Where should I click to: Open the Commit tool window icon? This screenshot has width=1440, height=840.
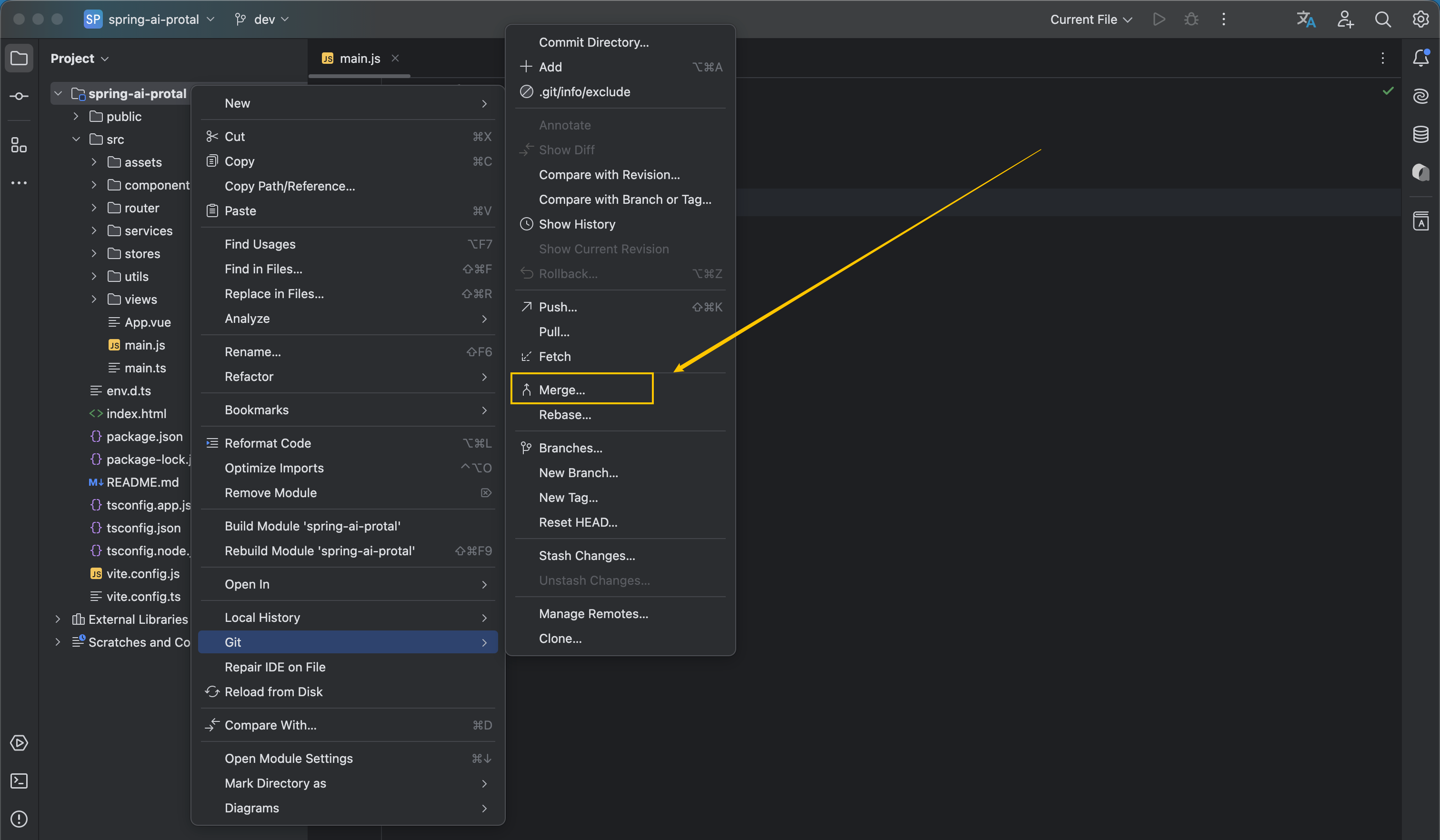point(19,96)
